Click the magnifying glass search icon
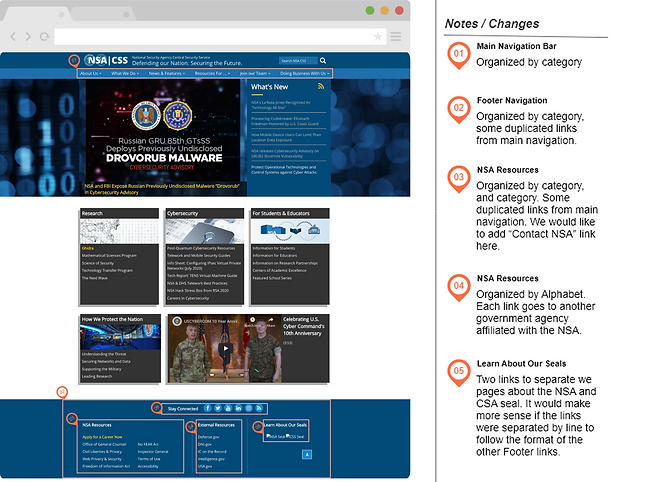This screenshot has height=482, width=646. (323, 61)
